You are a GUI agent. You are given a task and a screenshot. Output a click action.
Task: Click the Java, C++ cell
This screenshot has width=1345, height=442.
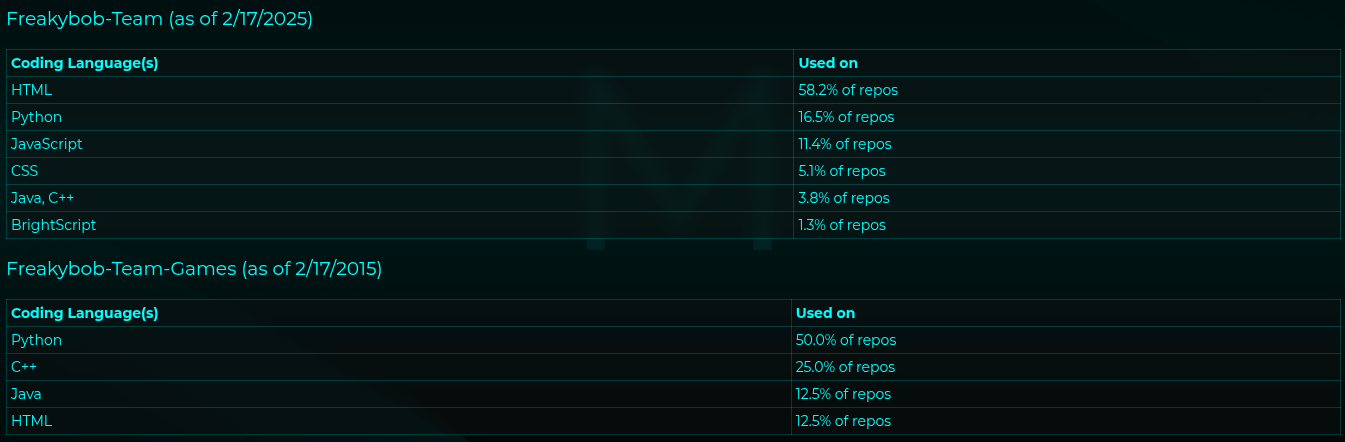pyautogui.click(x=42, y=198)
